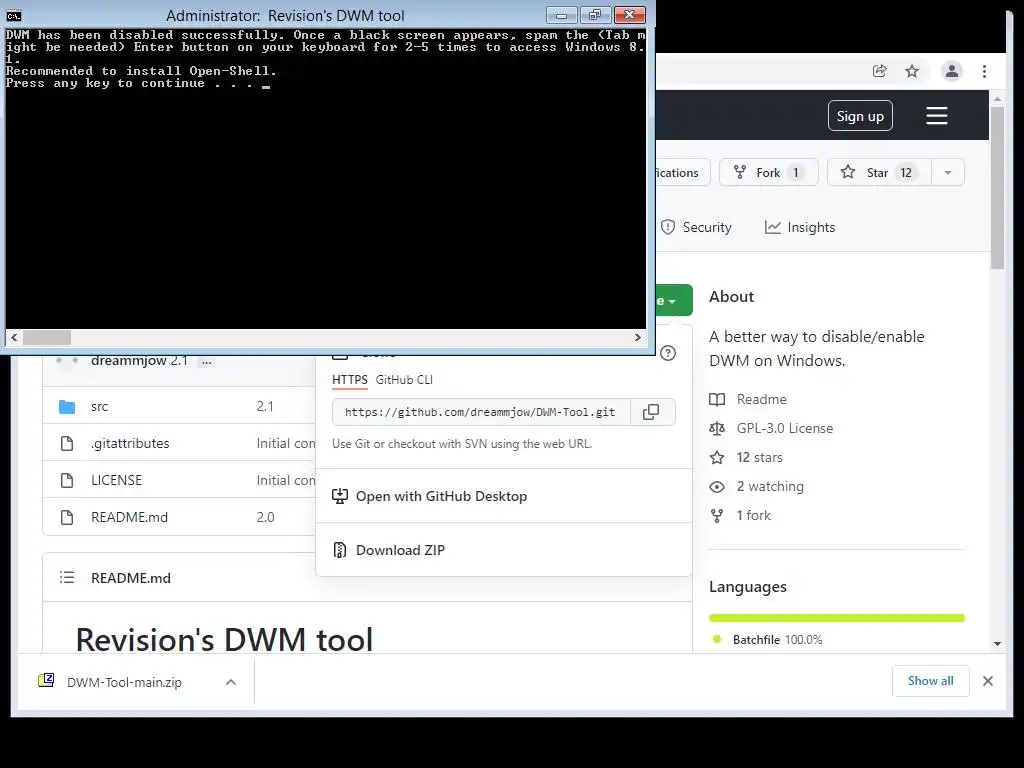
Task: Click the share page icon in Chrome toolbar
Action: coord(880,71)
